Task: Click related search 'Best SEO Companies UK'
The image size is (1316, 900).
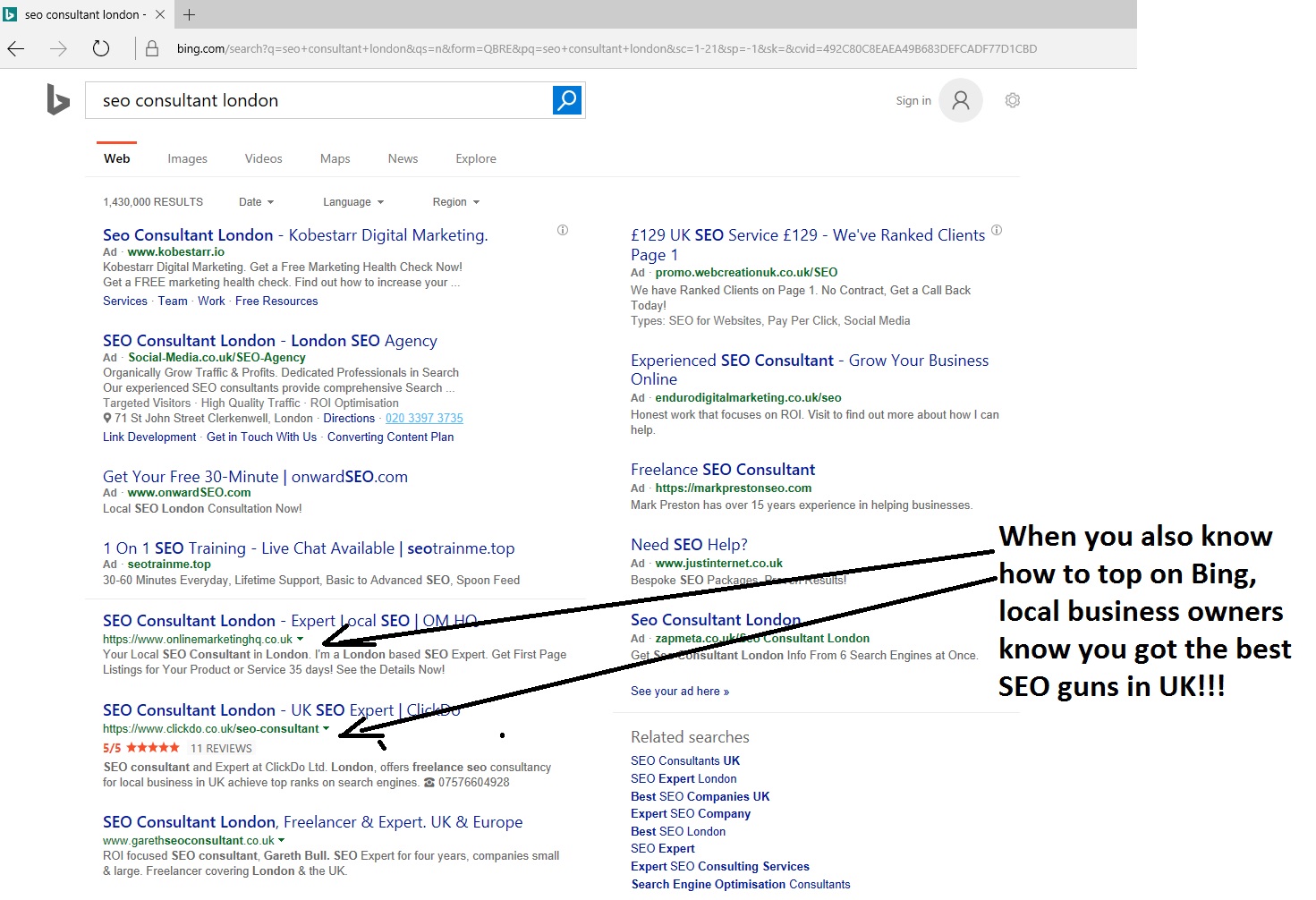Action: click(700, 797)
